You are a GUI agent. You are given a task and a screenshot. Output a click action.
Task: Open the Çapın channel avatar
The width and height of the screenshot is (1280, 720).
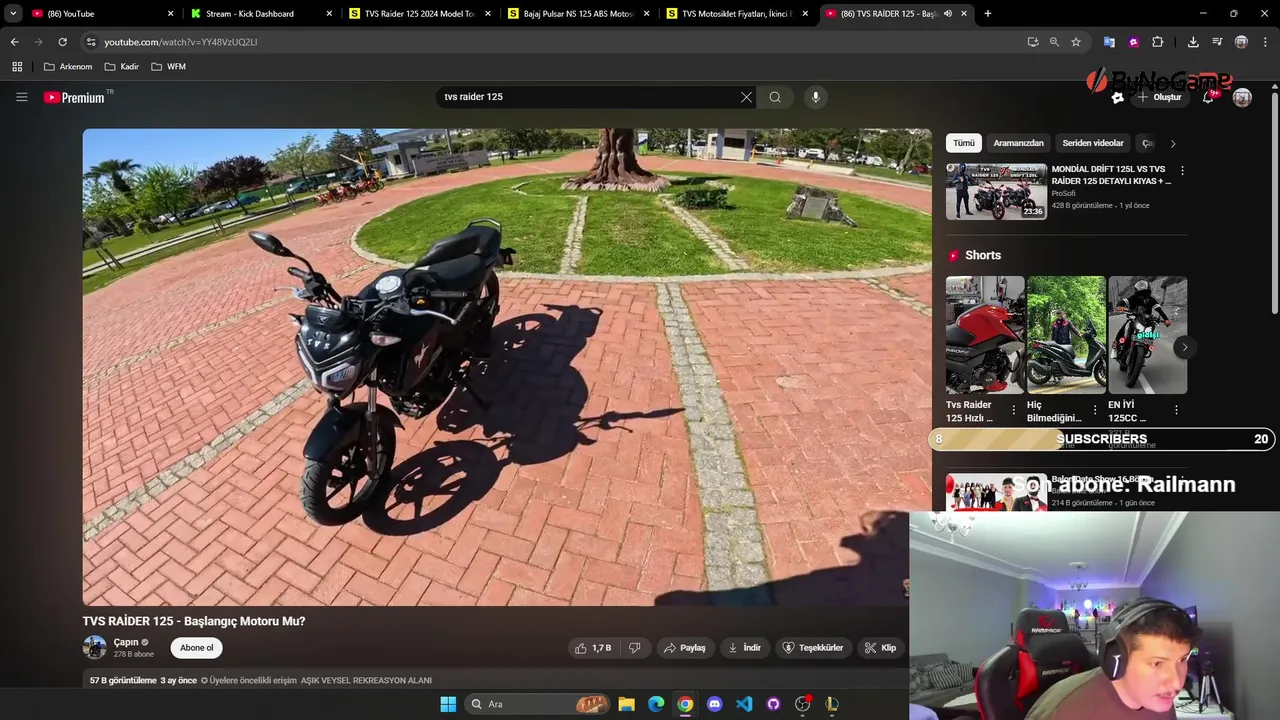(x=94, y=648)
